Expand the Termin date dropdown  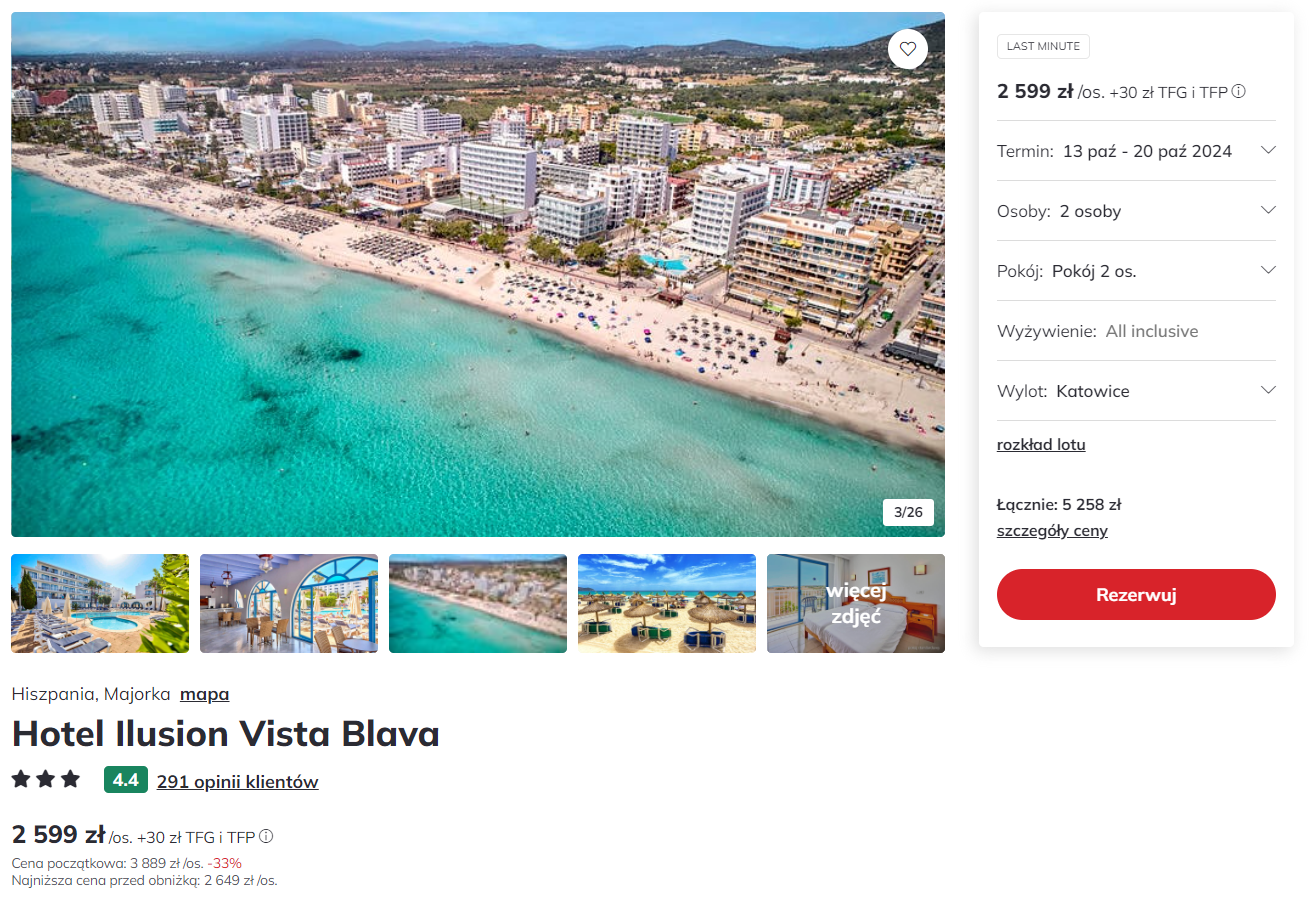tap(1136, 151)
